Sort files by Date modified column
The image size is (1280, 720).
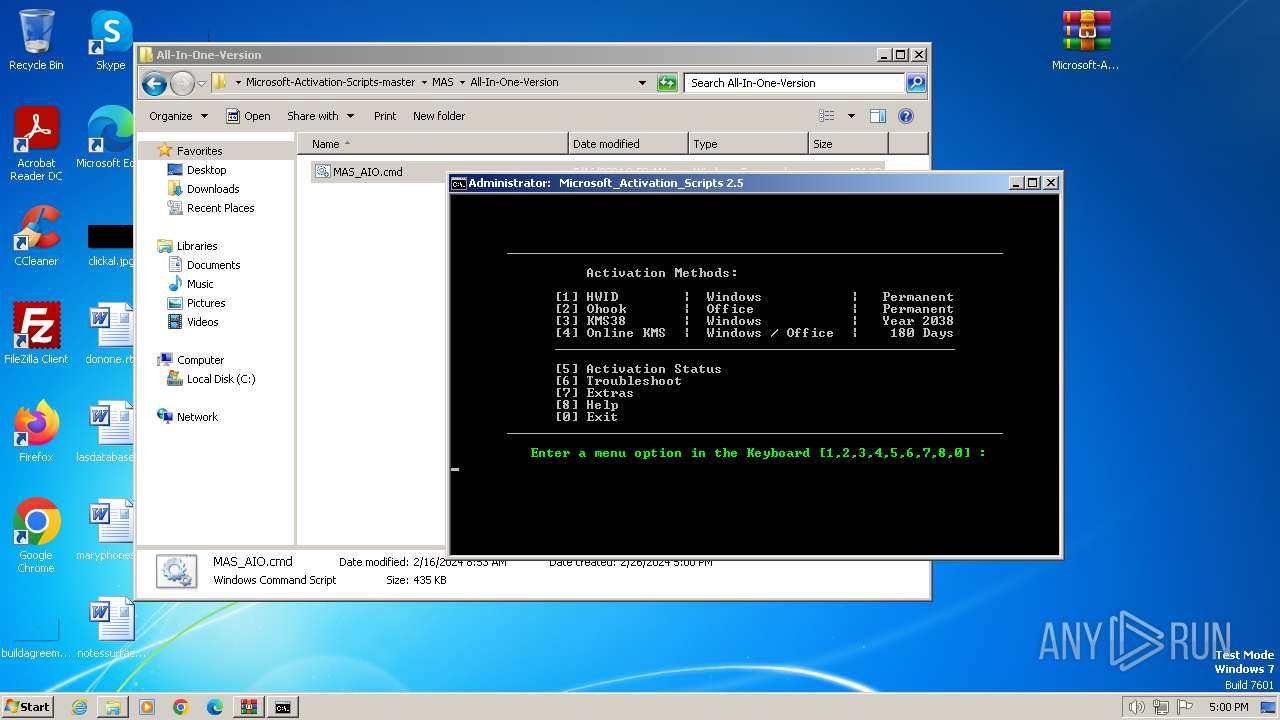click(x=628, y=144)
